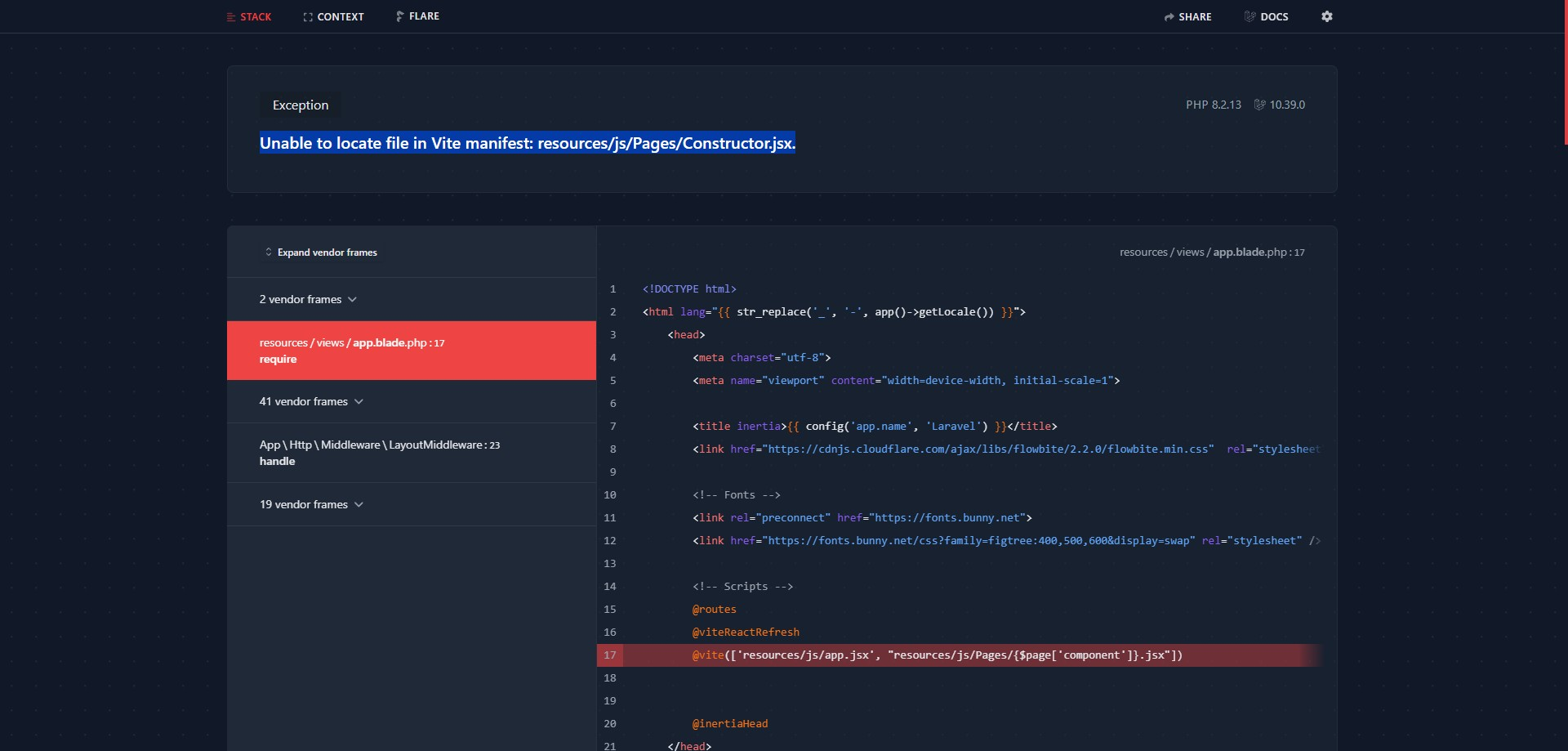Click the <!-- Scripts --> comment

tap(742, 587)
